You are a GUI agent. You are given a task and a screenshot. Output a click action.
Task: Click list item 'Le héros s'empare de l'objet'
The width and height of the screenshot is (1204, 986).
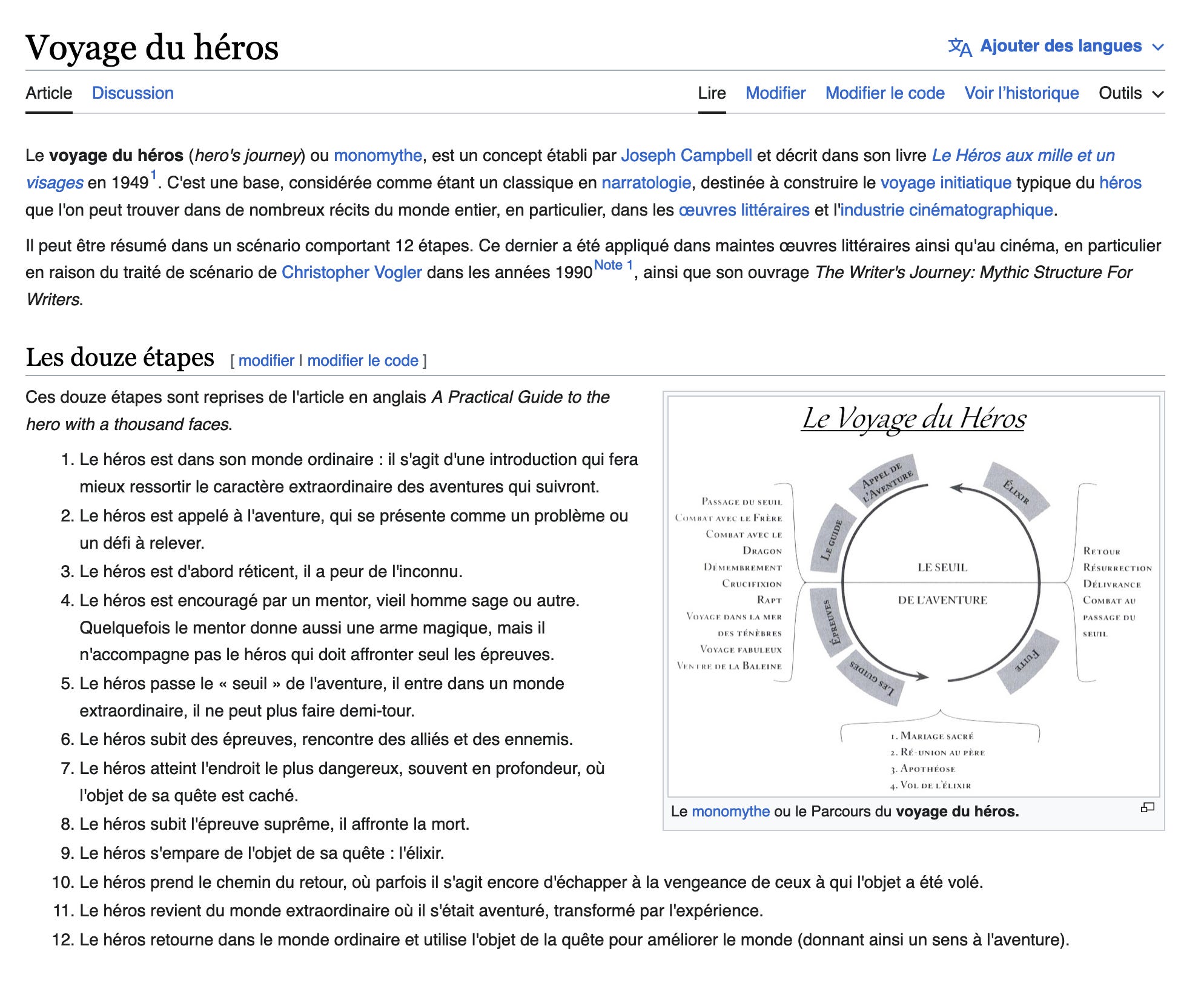(262, 853)
